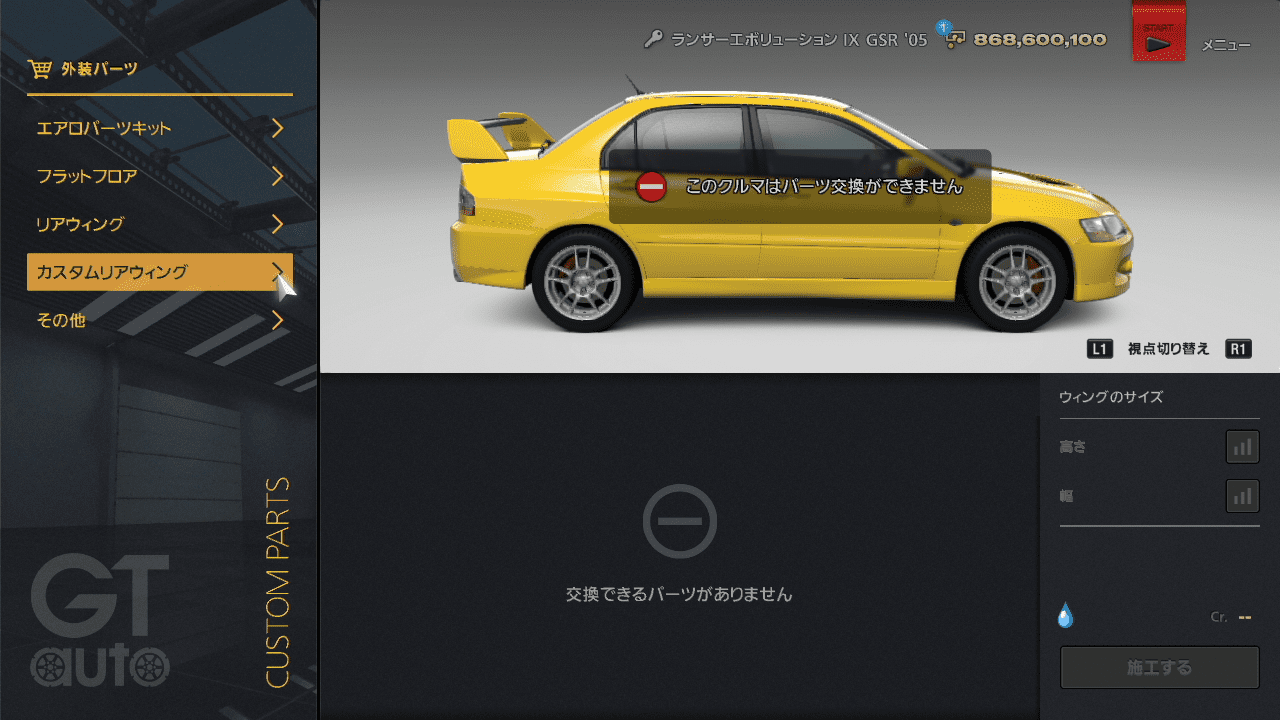The image size is (1280, 720).
Task: Open the メニュー link at top right
Action: point(1225,45)
